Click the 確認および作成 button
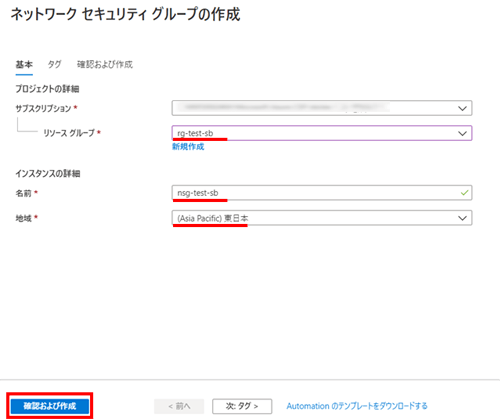Viewport: 500px width, 419px height. click(x=50, y=406)
